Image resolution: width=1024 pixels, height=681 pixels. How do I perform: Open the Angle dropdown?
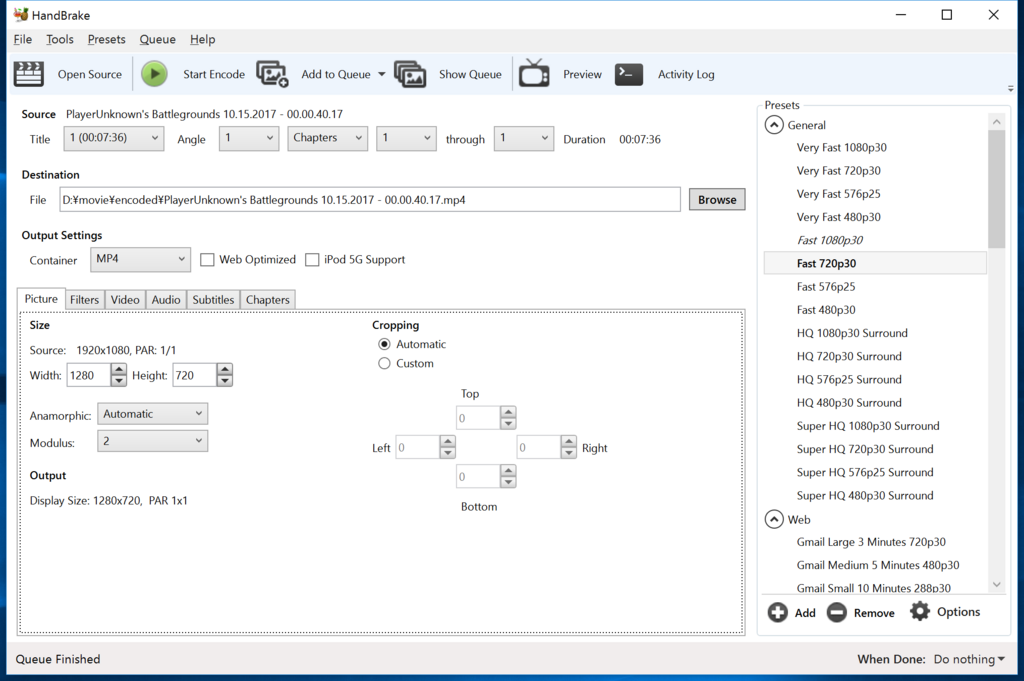pyautogui.click(x=249, y=138)
